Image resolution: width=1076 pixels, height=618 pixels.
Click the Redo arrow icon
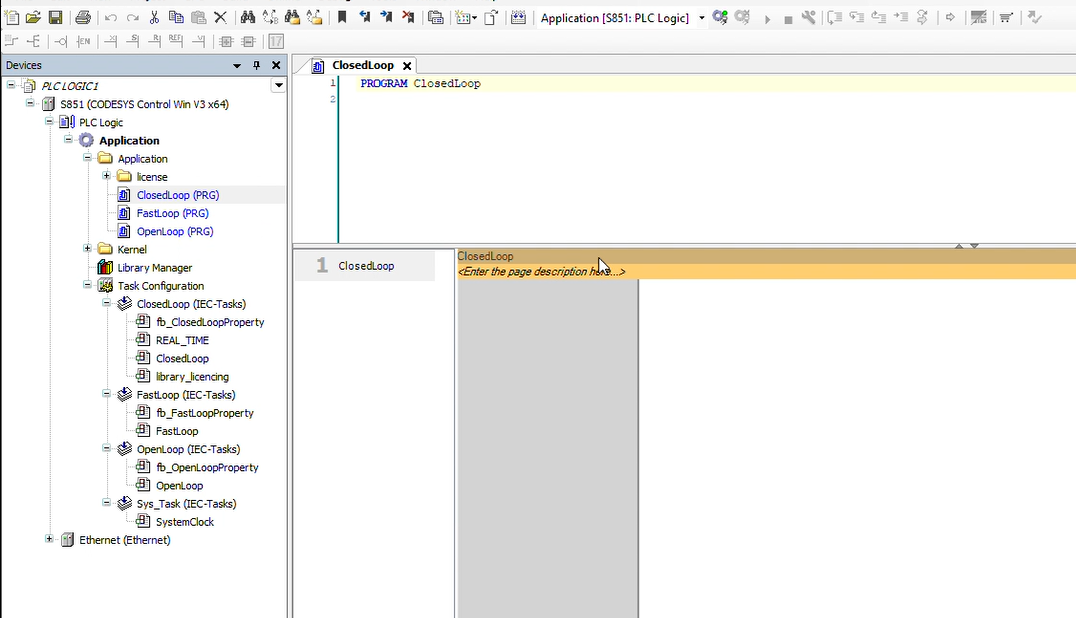click(132, 18)
